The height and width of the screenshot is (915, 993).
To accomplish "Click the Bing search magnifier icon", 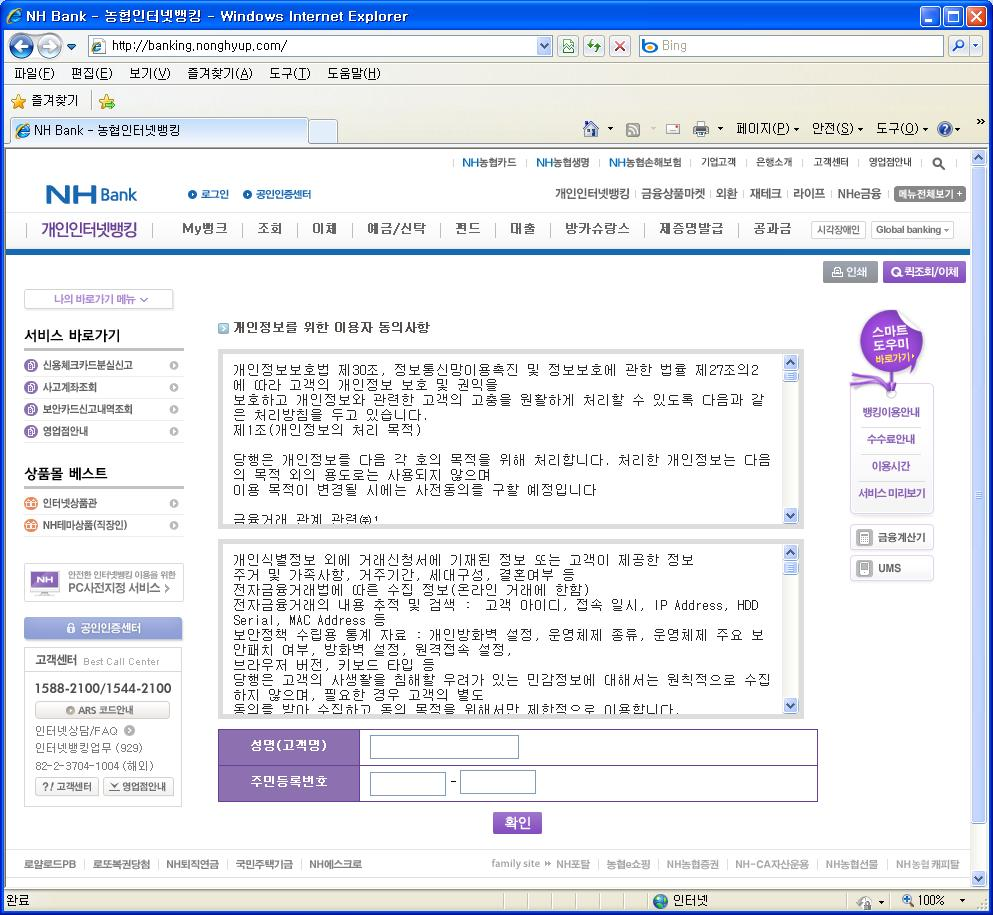I will (958, 46).
